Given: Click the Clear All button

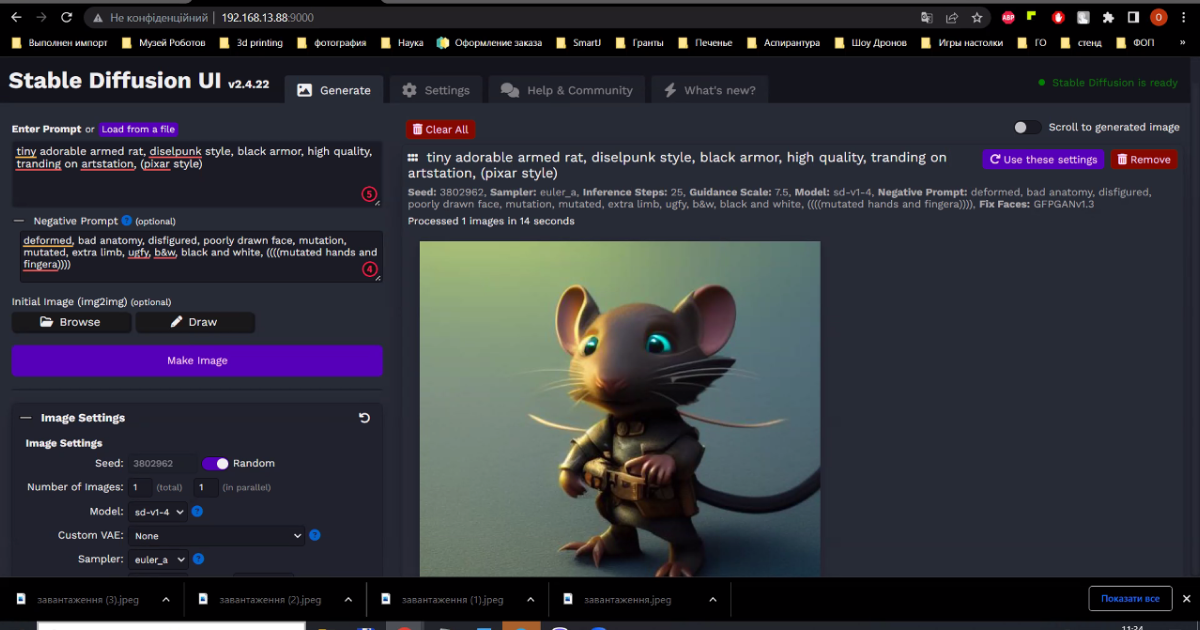Looking at the screenshot, I should tap(440, 130).
